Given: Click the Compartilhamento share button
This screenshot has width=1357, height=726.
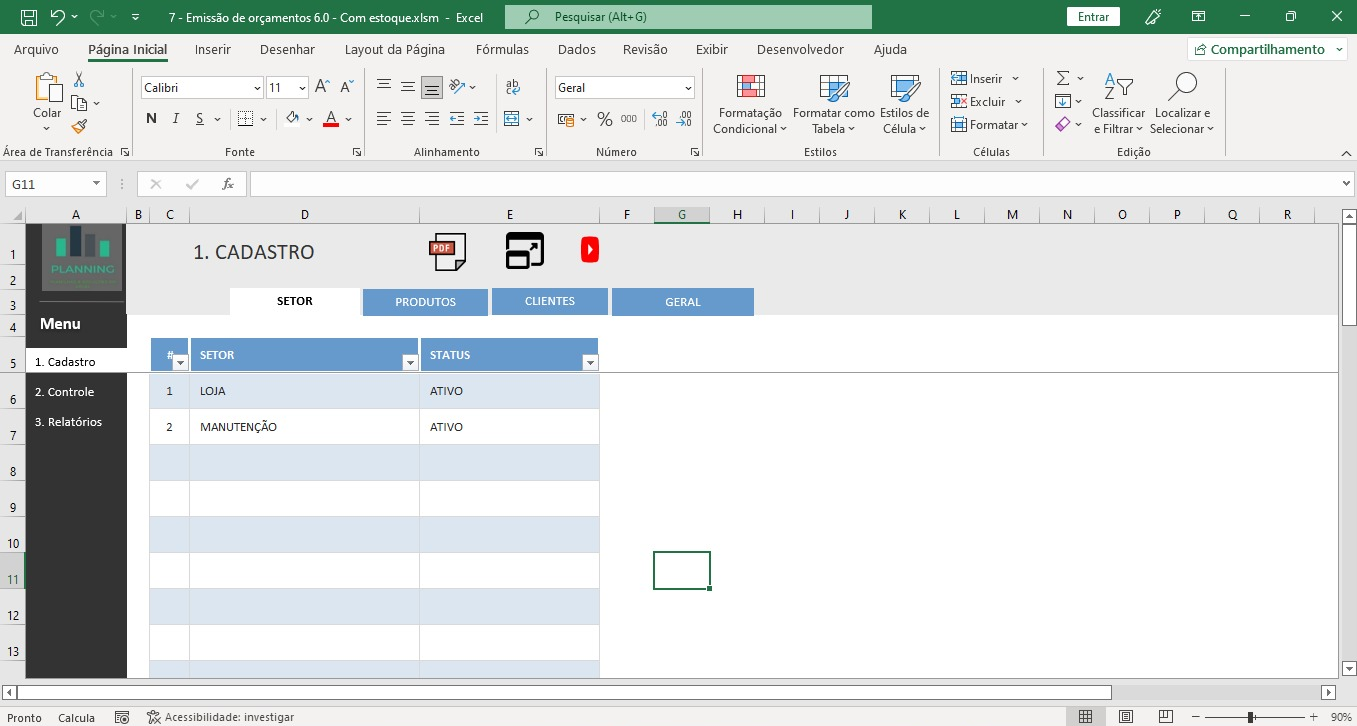Looking at the screenshot, I should click(x=1267, y=49).
